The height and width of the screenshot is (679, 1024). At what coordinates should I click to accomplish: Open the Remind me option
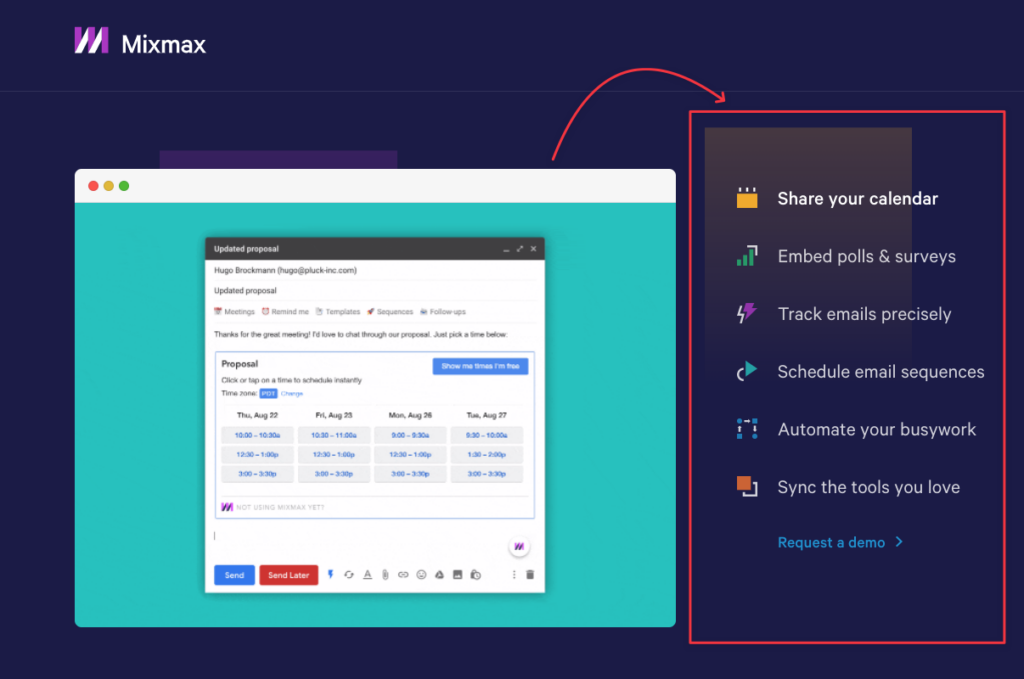pyautogui.click(x=285, y=311)
